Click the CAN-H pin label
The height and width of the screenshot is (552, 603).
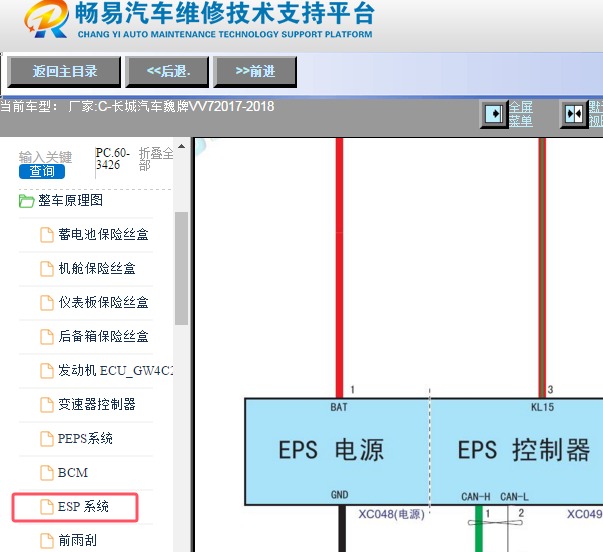pyautogui.click(x=476, y=497)
